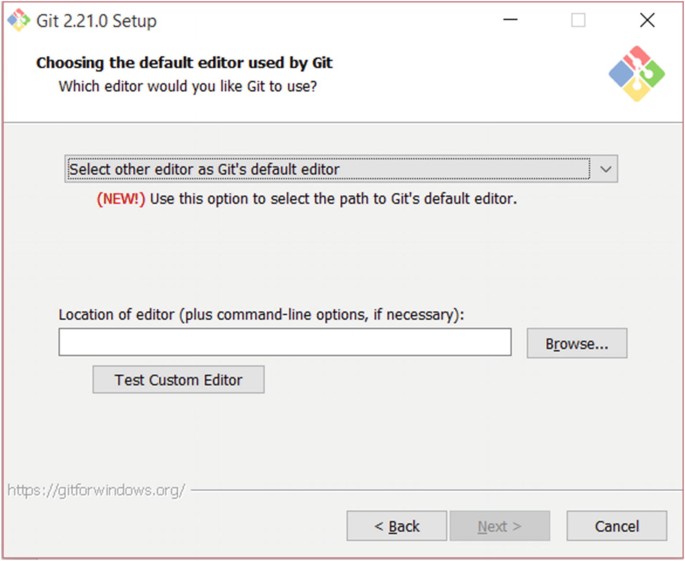Expand the editor list using the chevron arrow
This screenshot has width=685, height=561.
click(605, 169)
